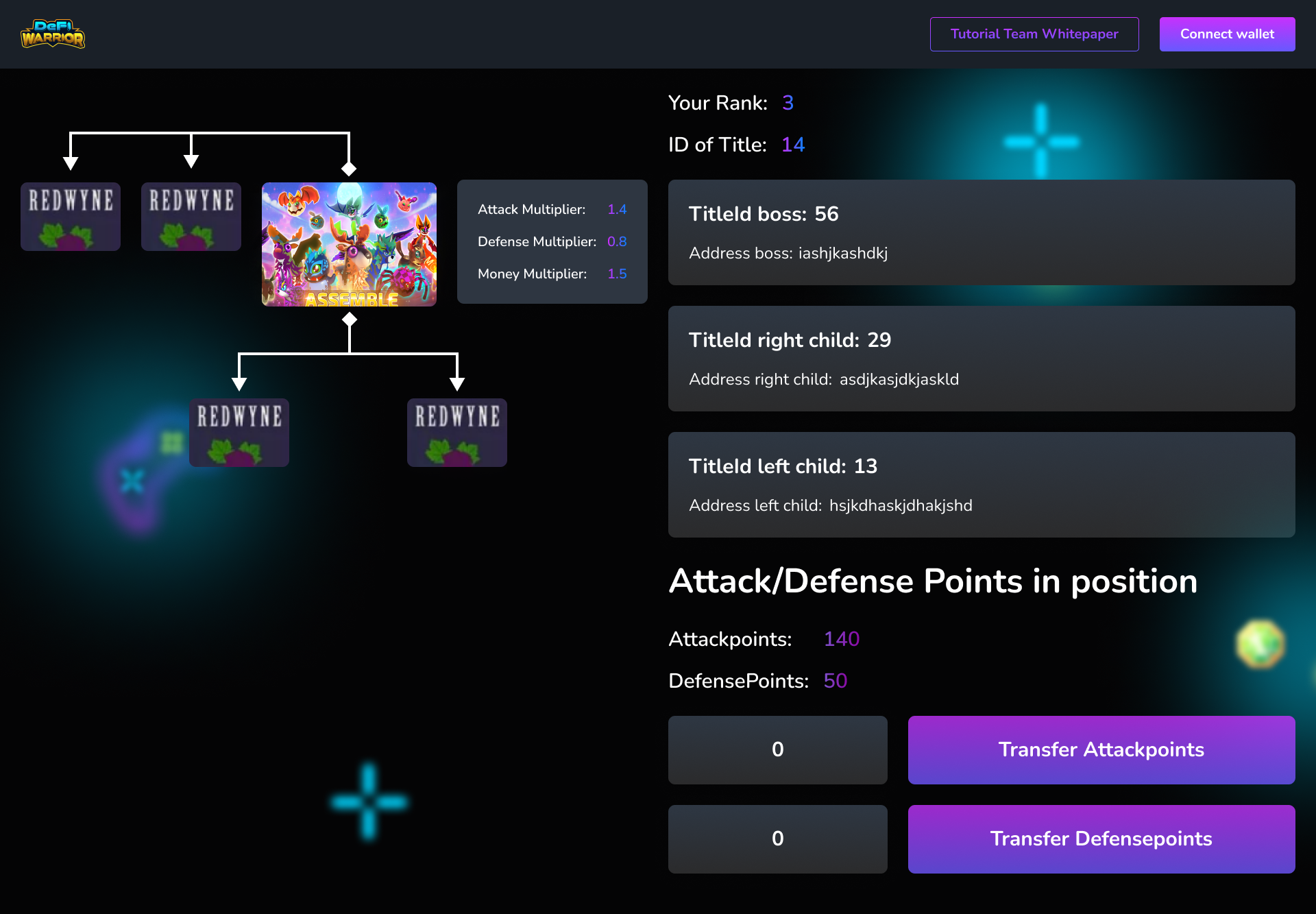The height and width of the screenshot is (914, 1316).
Task: Click the green gem orb icon
Action: [x=1260, y=643]
